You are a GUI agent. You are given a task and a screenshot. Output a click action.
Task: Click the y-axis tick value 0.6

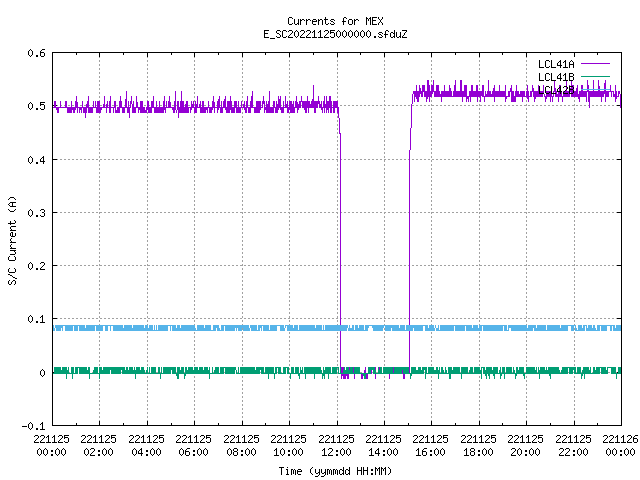(36, 53)
